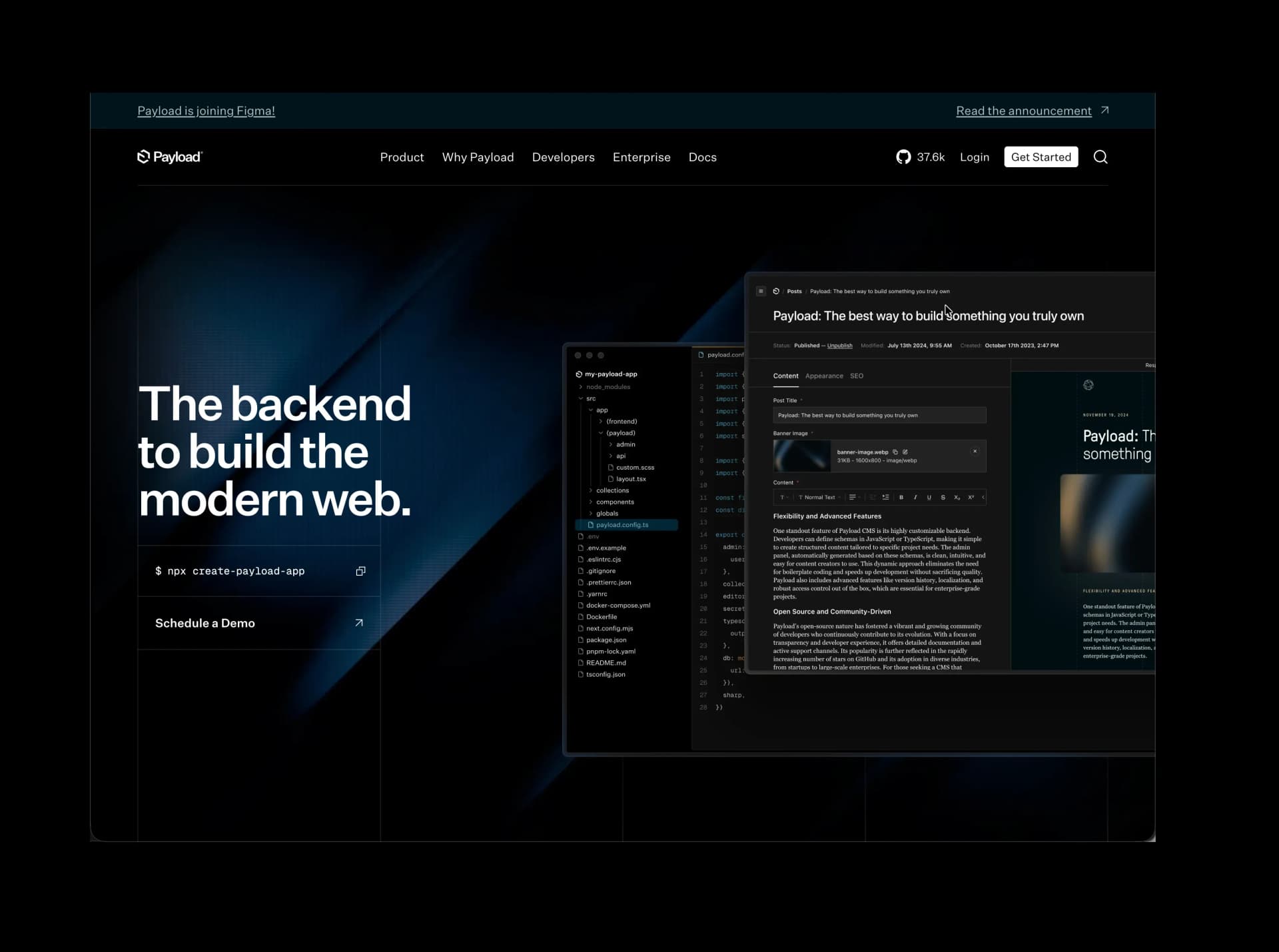Open the Normal Text style dropdown
1279x952 pixels.
click(x=820, y=497)
